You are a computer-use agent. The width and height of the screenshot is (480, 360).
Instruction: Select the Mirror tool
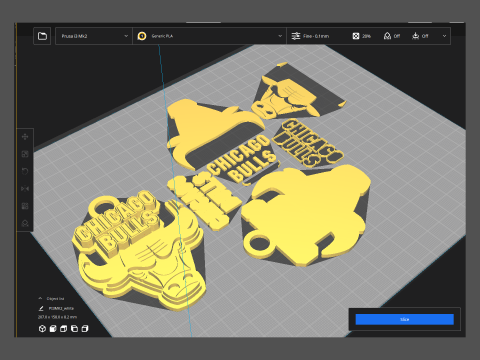25,189
